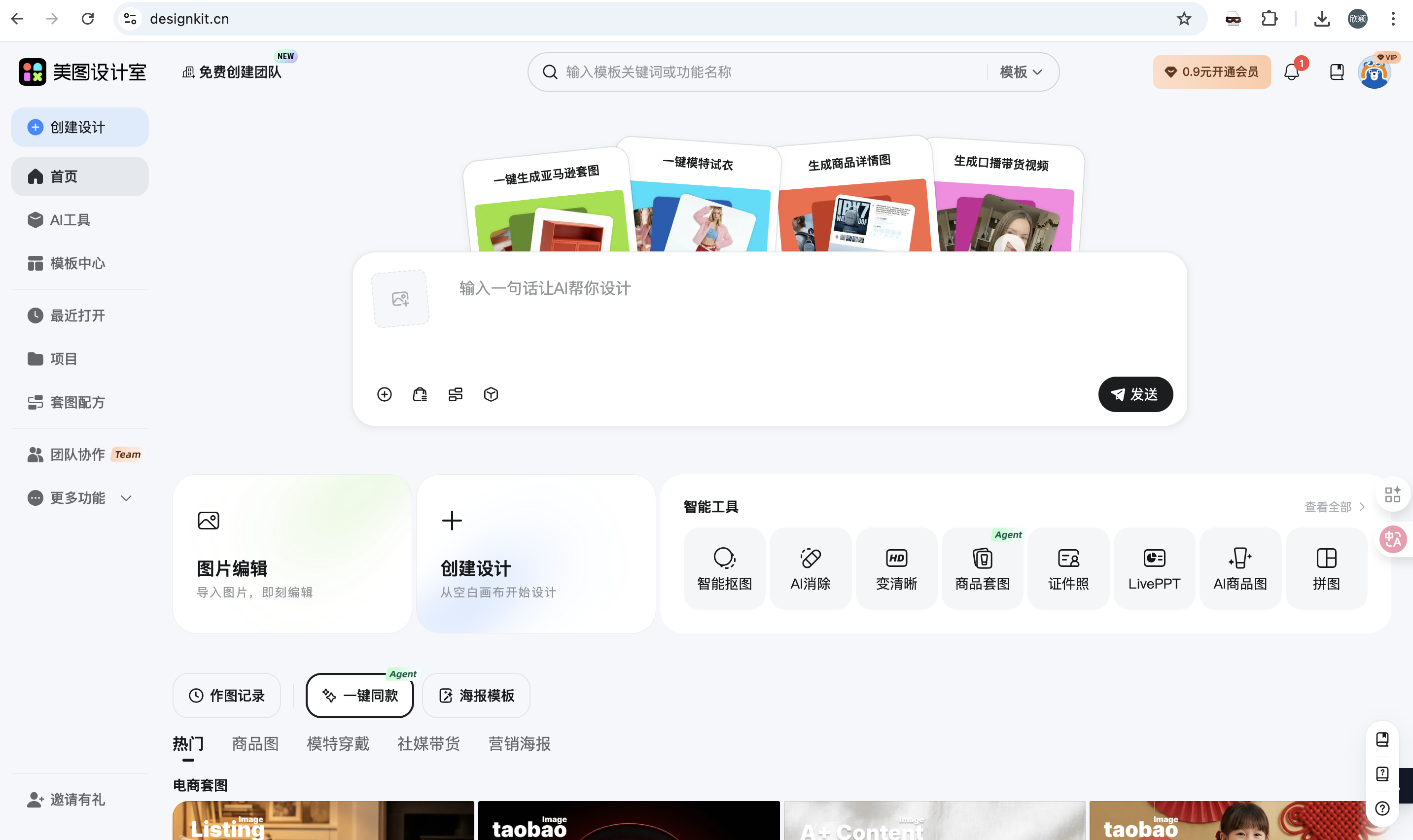Click the translation icon on the right edge
The image size is (1413, 840).
click(1393, 539)
